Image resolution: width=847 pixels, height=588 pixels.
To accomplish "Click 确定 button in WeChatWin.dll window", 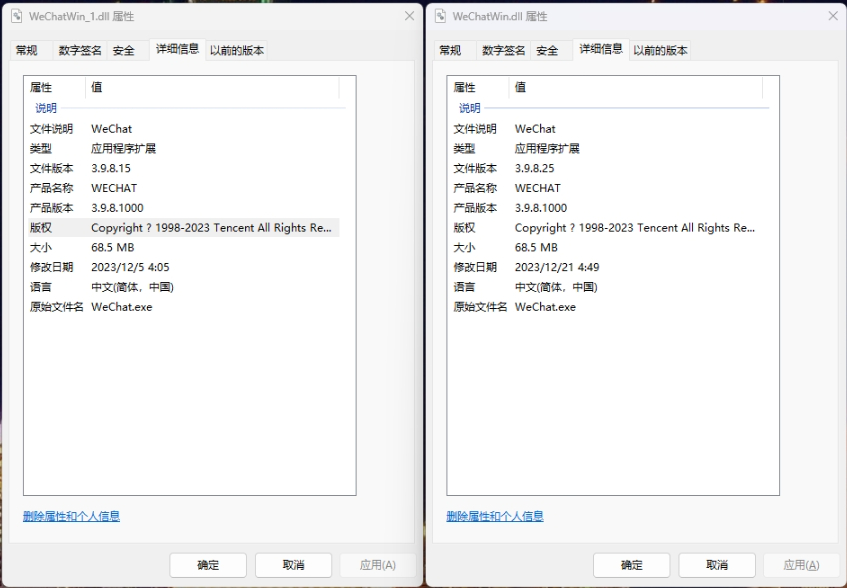I will point(631,565).
